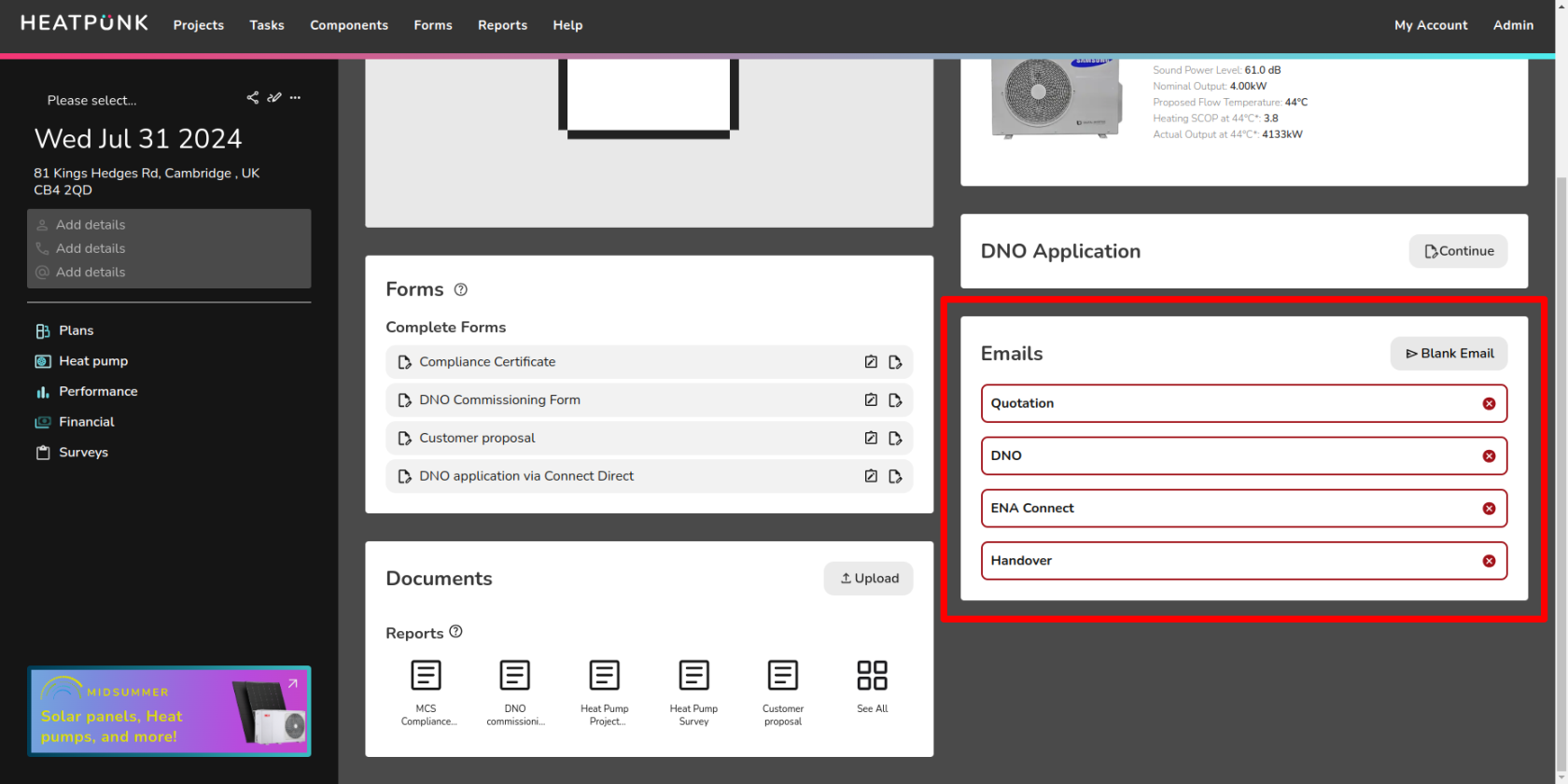Open the Components menu

point(349,25)
